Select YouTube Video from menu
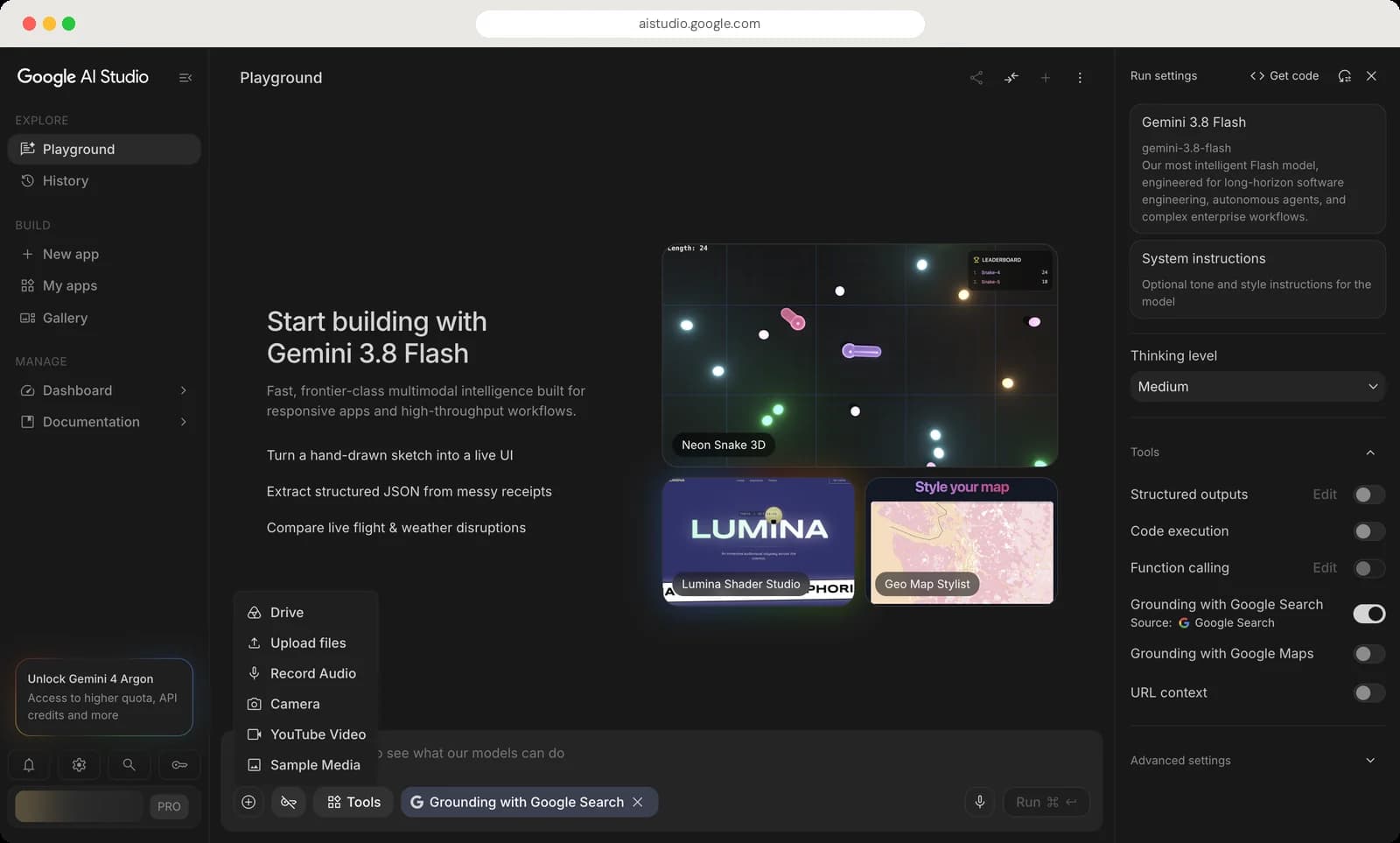This screenshot has width=1400, height=843. coord(306,734)
